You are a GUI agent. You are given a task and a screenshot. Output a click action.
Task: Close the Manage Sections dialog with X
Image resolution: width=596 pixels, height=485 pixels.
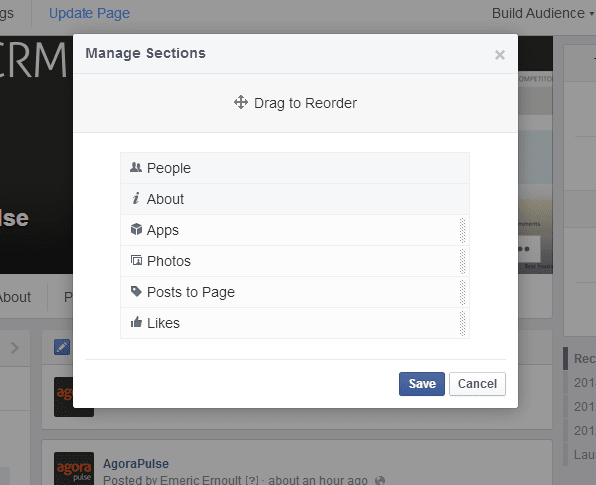[x=500, y=55]
